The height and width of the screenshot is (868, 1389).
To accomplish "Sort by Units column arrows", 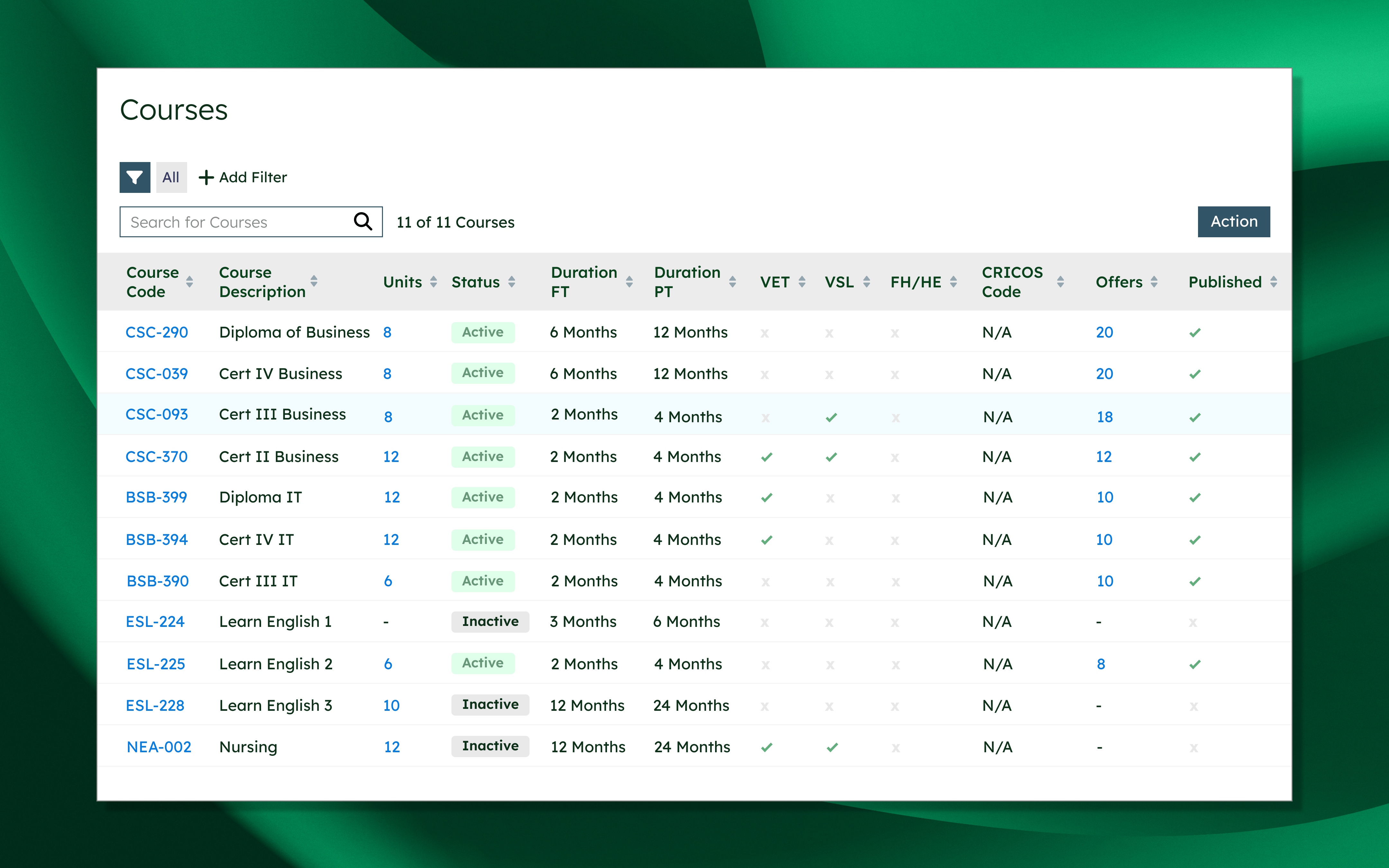I will pos(433,282).
